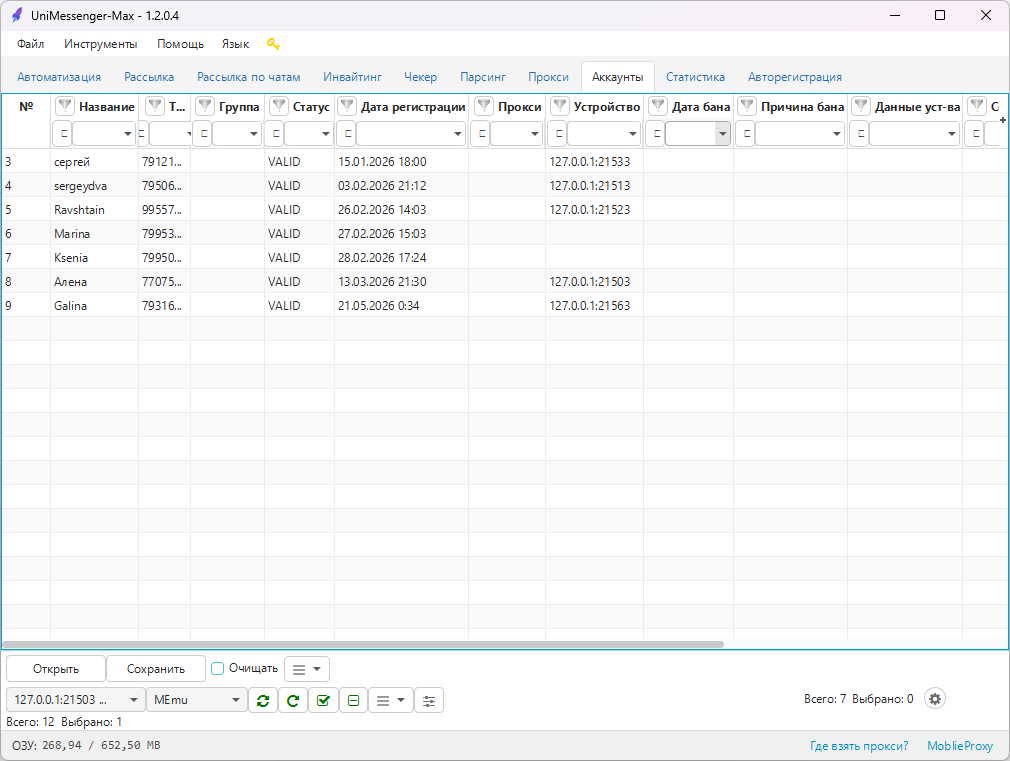Viewport: 1010px width, 761px height.
Task: Click the green select-all checkmark icon
Action: coord(323,700)
